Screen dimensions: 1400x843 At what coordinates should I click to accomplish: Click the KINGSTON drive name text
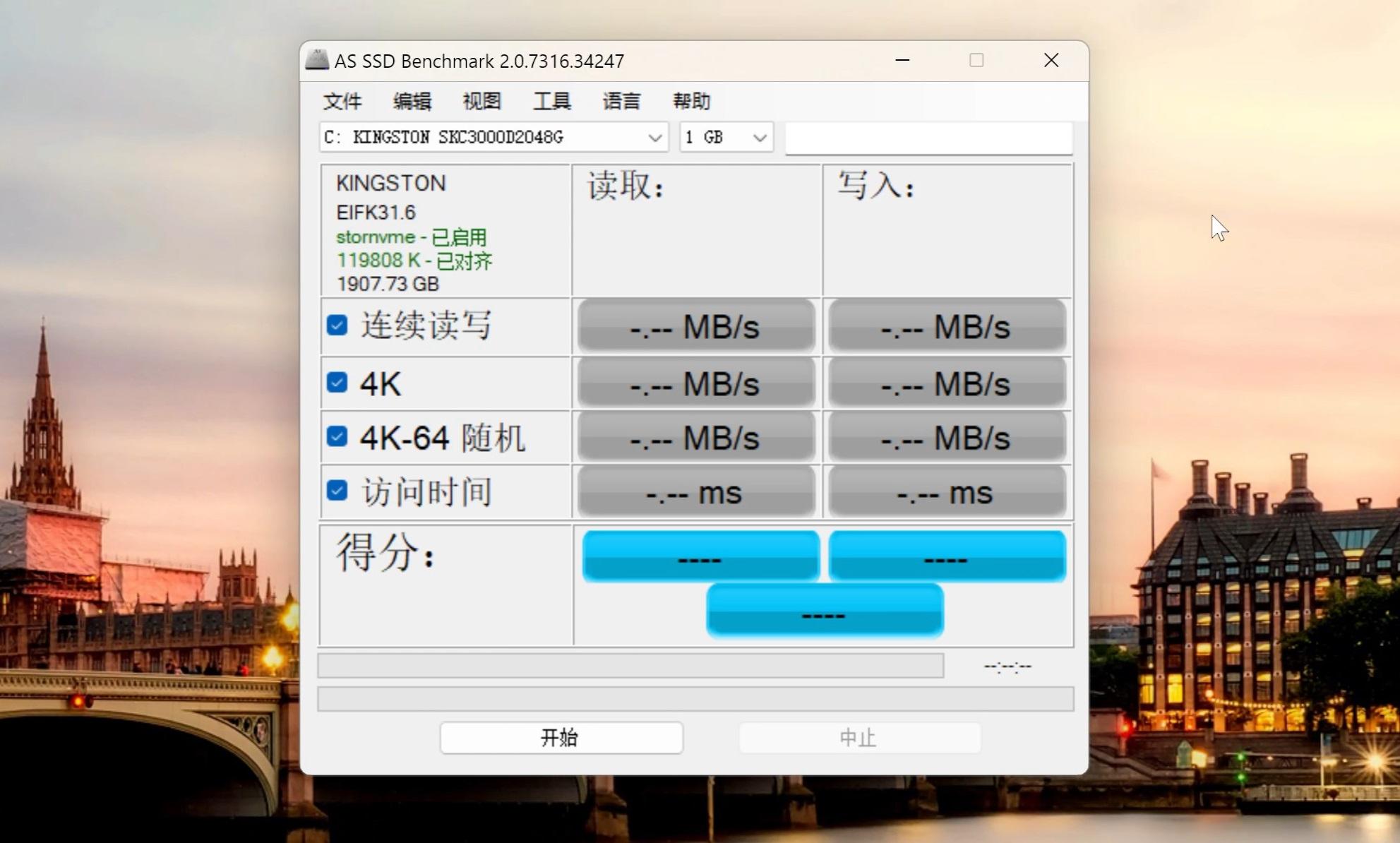pos(391,183)
